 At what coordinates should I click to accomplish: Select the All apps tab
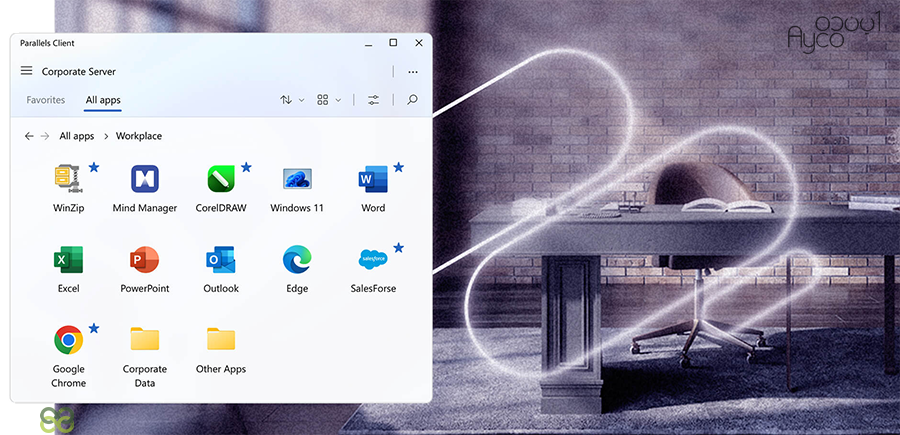point(103,100)
